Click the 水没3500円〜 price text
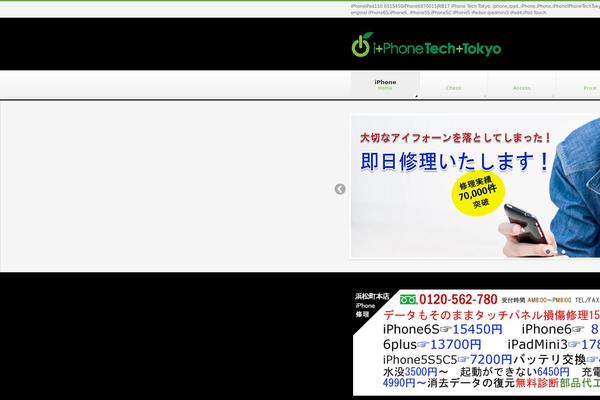 coord(415,372)
